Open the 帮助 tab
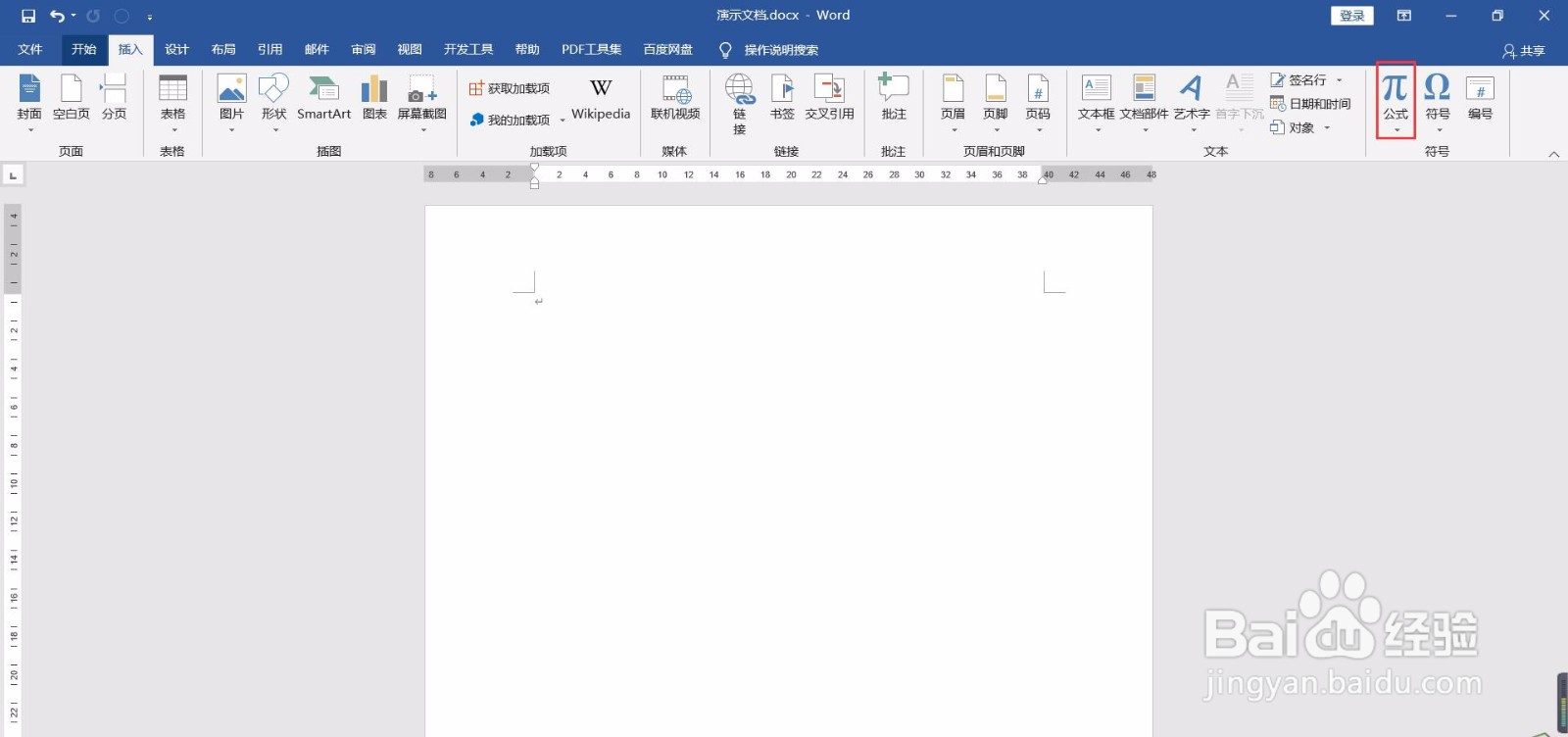The width and height of the screenshot is (1568, 737). click(527, 50)
